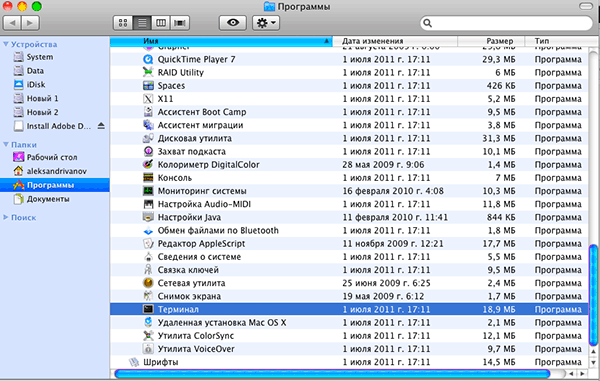The width and height of the screenshot is (600, 381).
Task: Select Дисковая утилита icon
Action: click(x=148, y=138)
